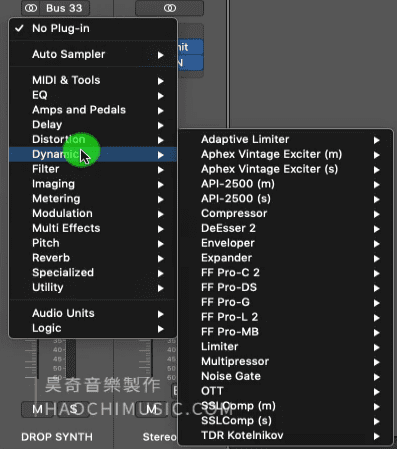Open the Metering plug-in category
Screen dimensions: 397x449
pos(93,199)
